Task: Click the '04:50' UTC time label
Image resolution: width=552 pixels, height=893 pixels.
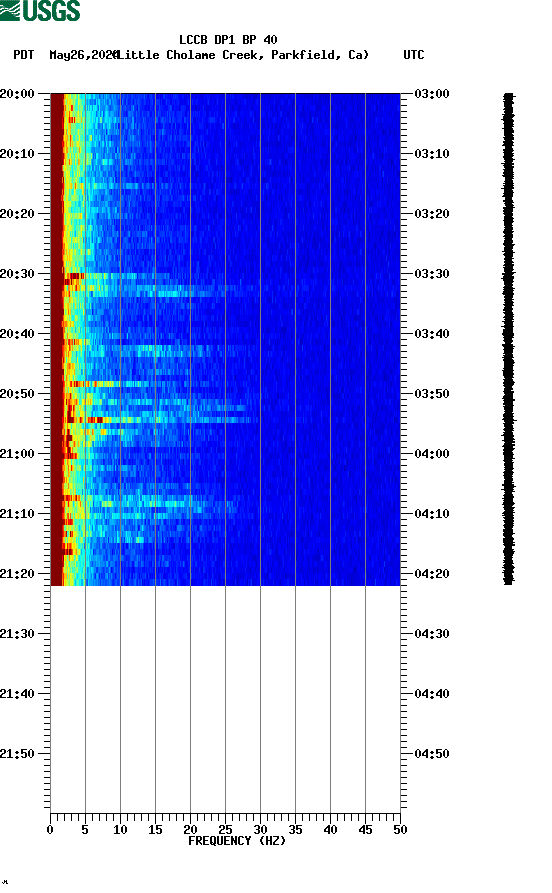Action: click(x=432, y=754)
